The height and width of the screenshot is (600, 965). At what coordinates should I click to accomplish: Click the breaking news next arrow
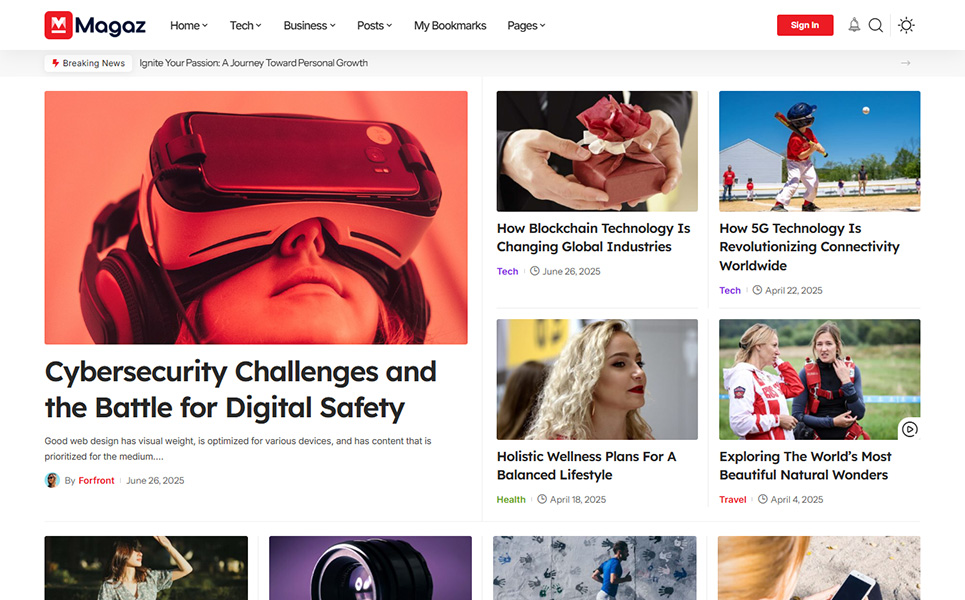pos(905,63)
